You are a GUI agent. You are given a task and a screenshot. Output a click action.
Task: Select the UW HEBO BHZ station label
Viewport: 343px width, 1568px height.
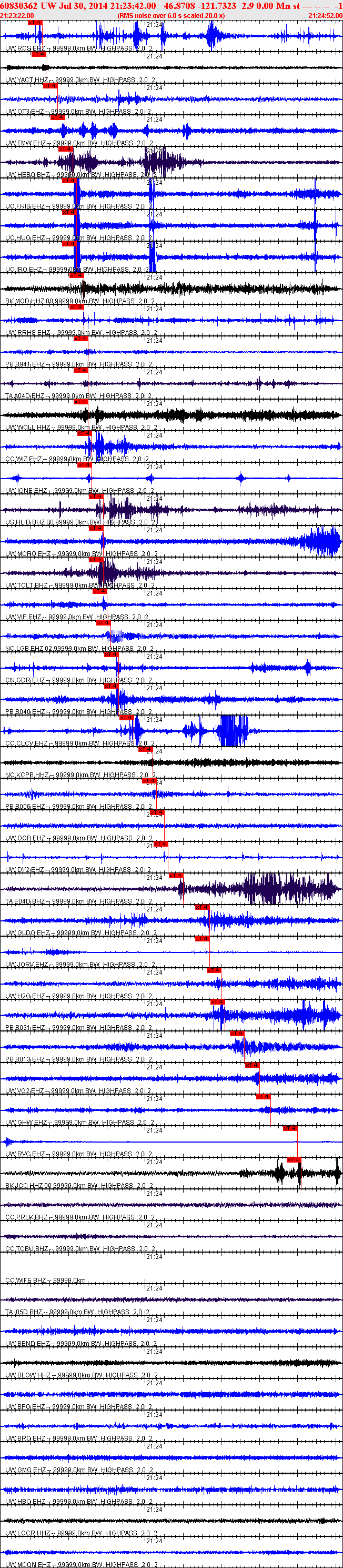81,175
